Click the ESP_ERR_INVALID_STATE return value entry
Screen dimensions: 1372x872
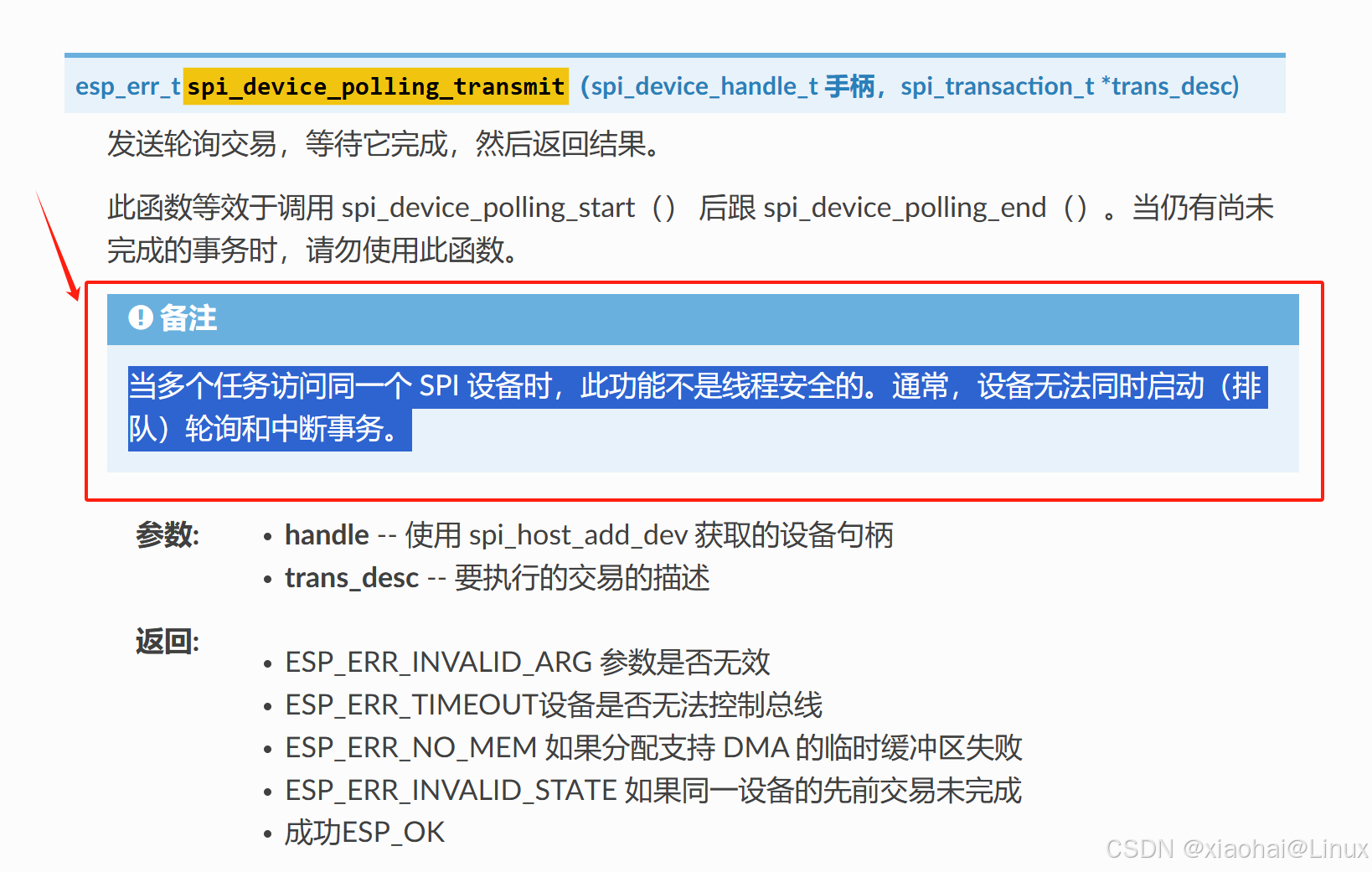coord(652,790)
